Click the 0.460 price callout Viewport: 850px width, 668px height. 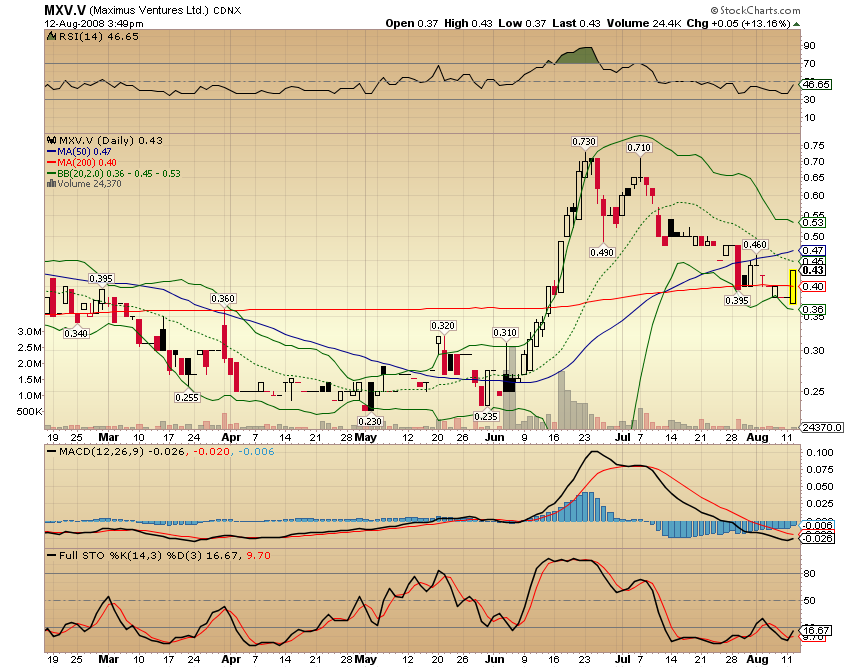755,245
